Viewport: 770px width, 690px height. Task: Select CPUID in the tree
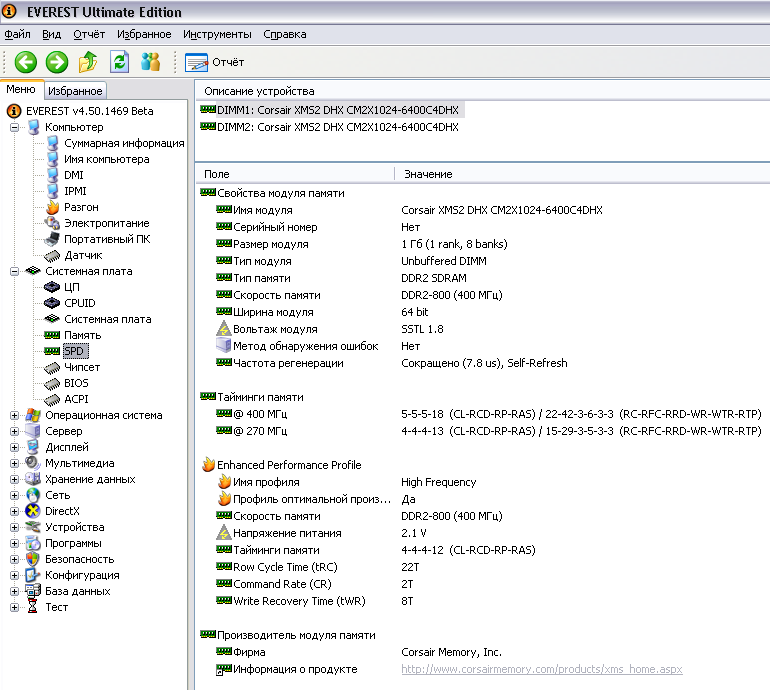[80, 303]
